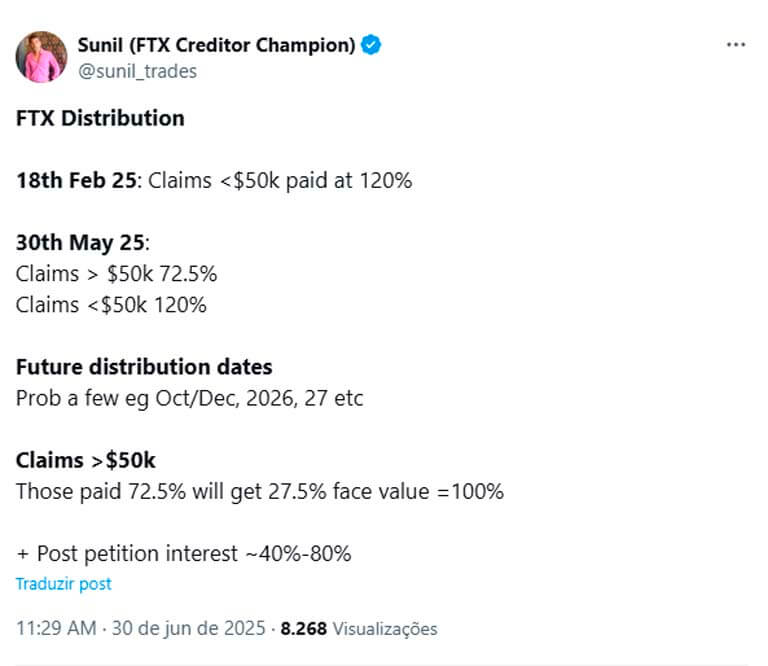The height and width of the screenshot is (666, 768).
Task: Visit the @sunil_trades handle link
Action: pyautogui.click(x=138, y=71)
